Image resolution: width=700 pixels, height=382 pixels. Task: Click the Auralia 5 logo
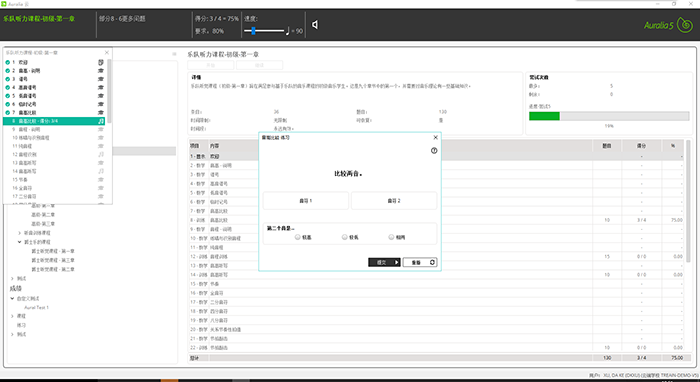click(668, 25)
